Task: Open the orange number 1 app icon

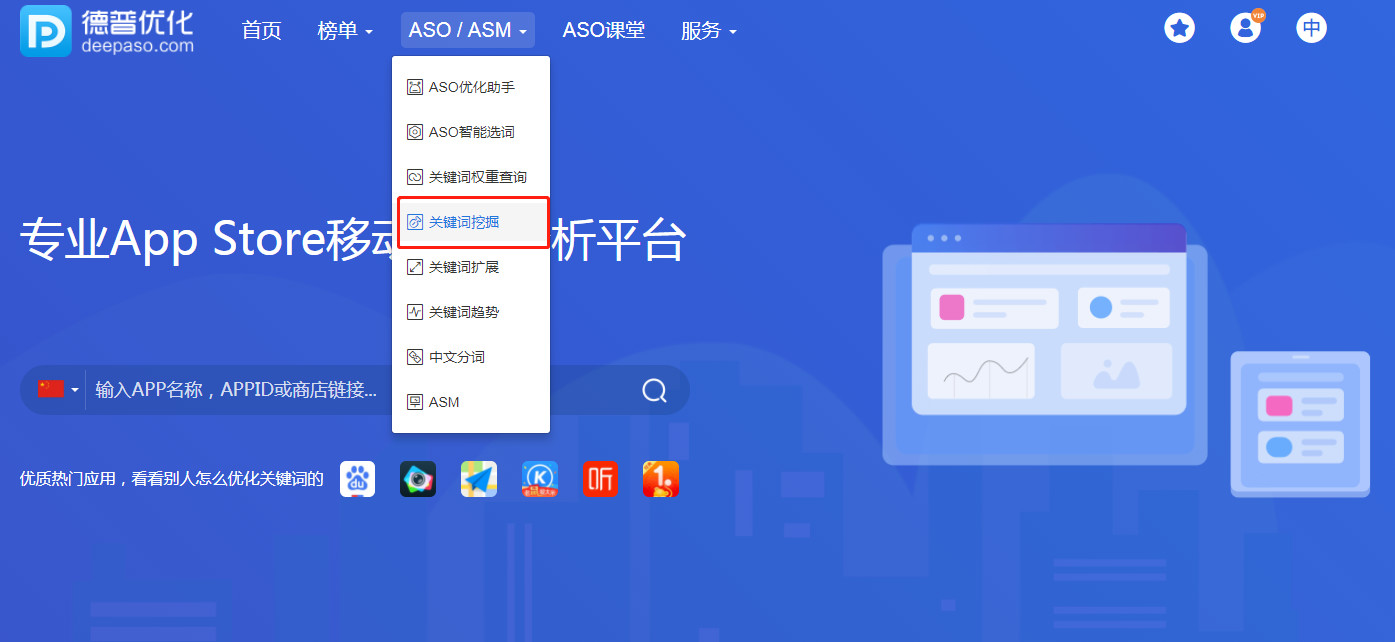Action: coord(661,479)
